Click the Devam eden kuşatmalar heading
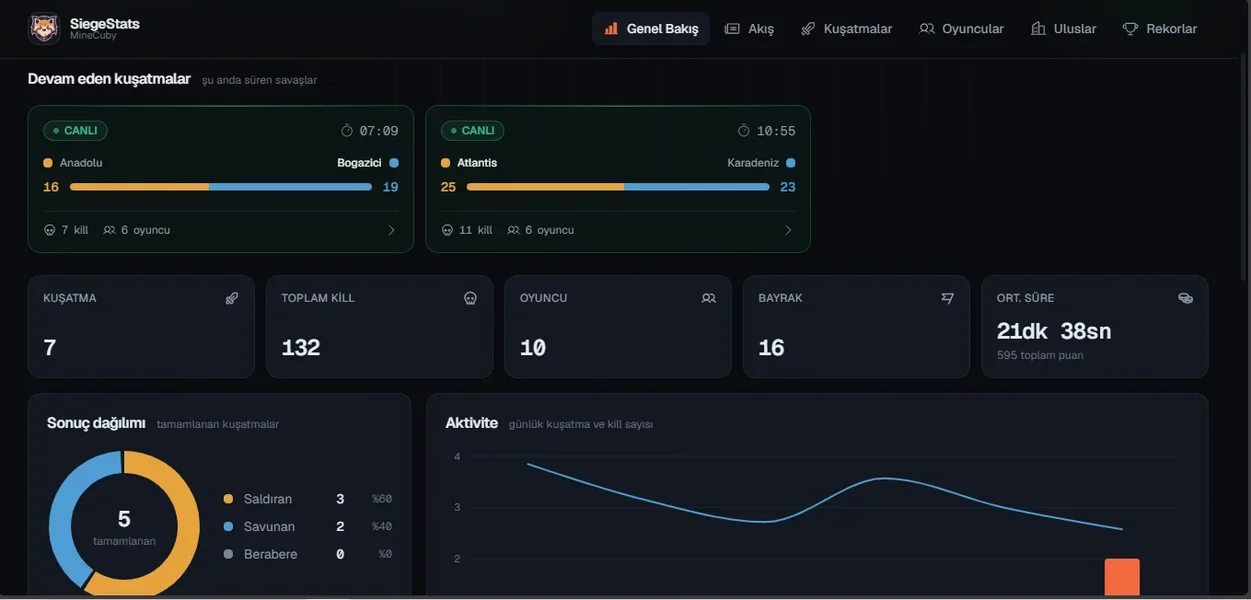1251x600 pixels. coord(109,79)
